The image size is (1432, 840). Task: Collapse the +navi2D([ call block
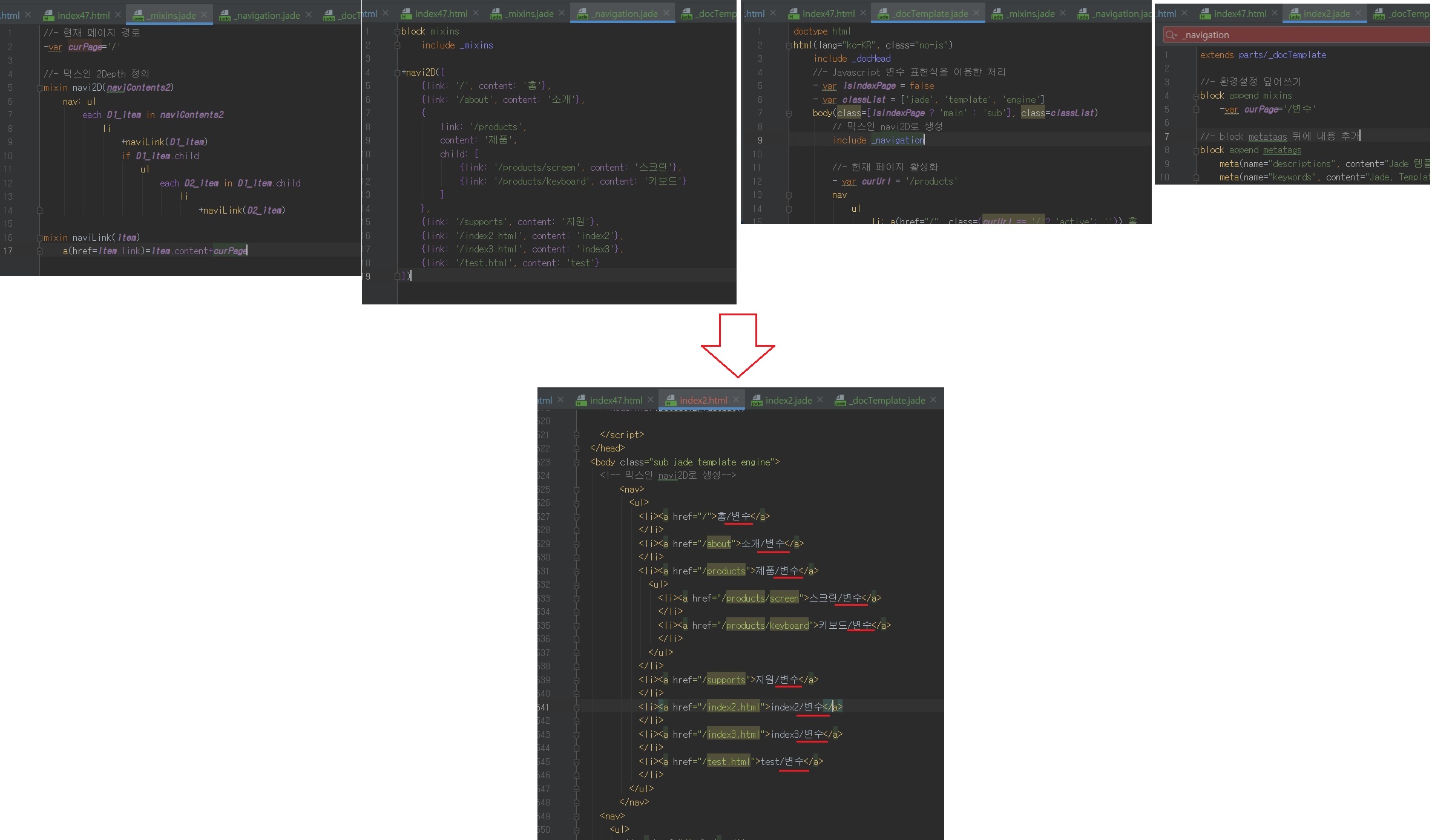(x=397, y=73)
